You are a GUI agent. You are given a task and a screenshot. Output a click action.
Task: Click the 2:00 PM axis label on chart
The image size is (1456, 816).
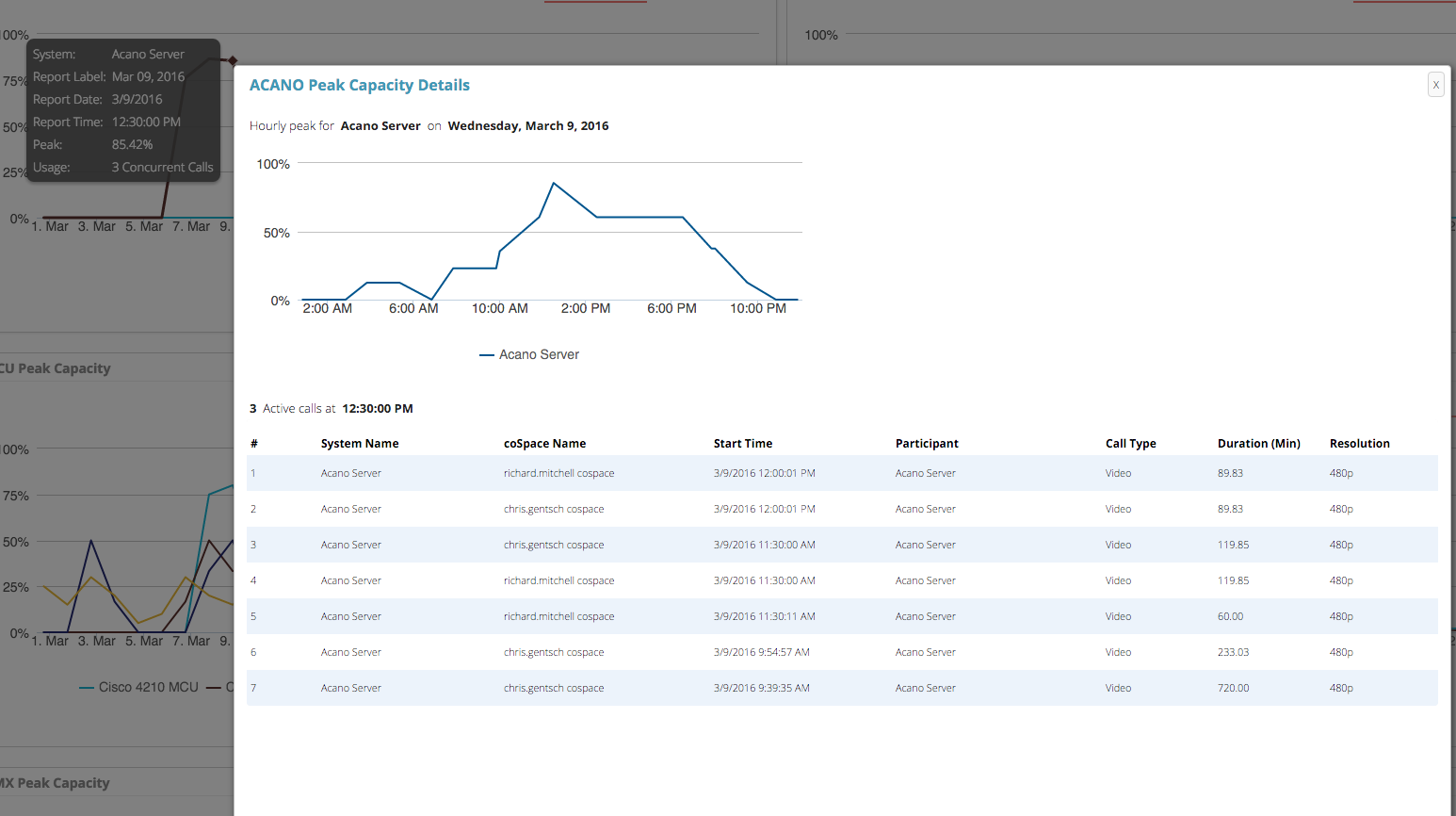(x=586, y=308)
